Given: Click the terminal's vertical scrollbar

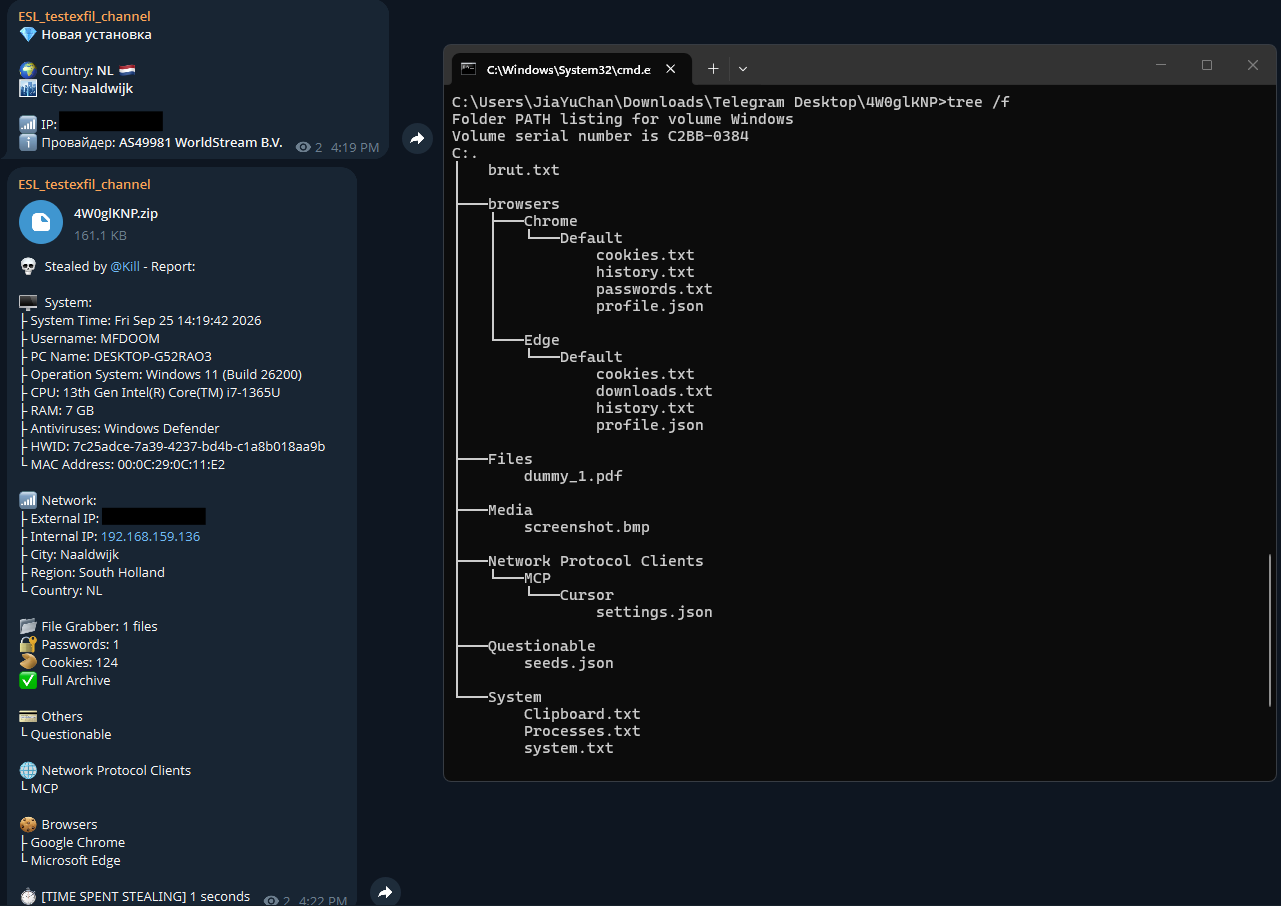Looking at the screenshot, I should [1269, 630].
